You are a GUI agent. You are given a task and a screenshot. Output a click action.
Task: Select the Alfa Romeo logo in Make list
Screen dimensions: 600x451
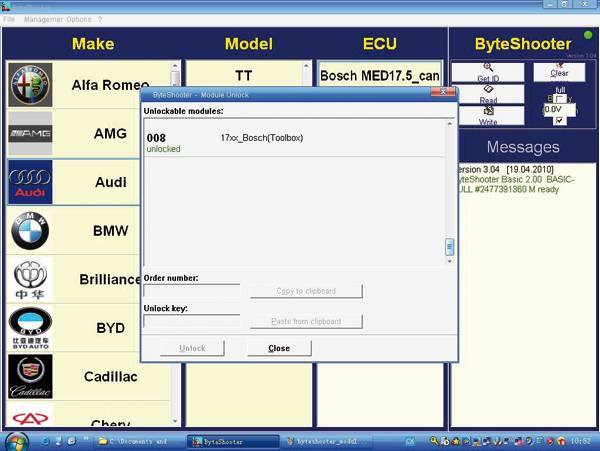pos(30,85)
